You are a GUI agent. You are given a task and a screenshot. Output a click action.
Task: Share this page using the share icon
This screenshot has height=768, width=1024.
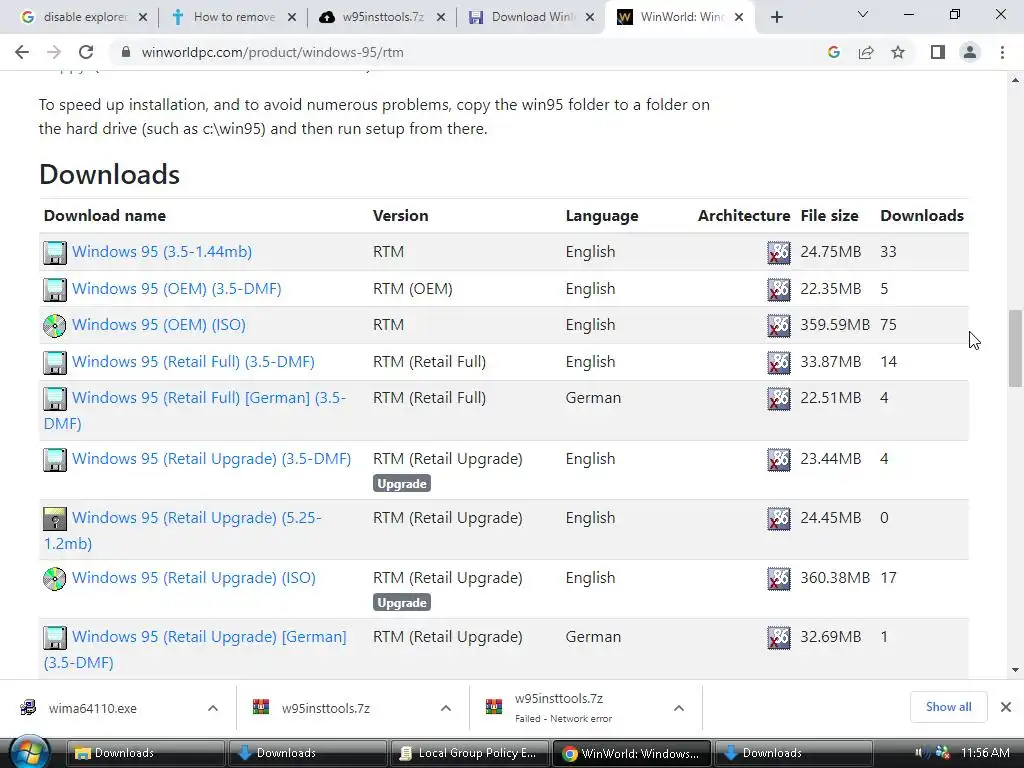click(866, 52)
